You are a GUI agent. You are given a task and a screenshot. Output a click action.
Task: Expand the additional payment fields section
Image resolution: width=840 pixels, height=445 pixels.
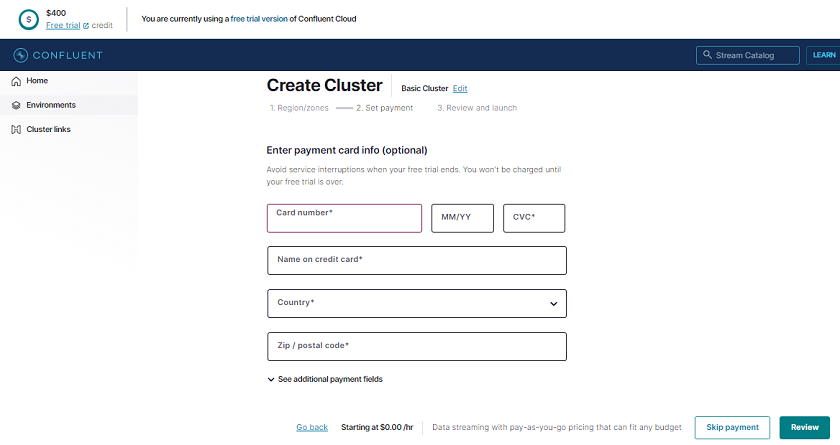point(324,379)
